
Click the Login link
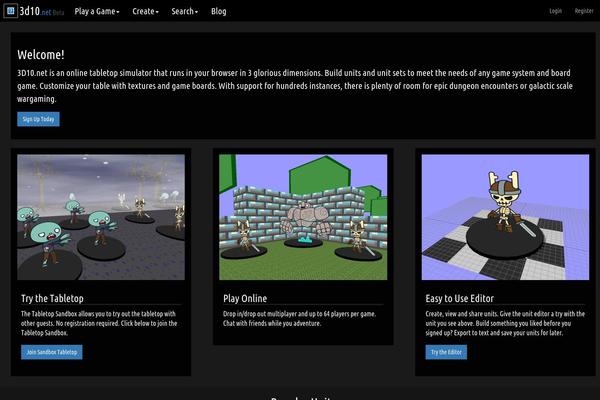point(556,11)
